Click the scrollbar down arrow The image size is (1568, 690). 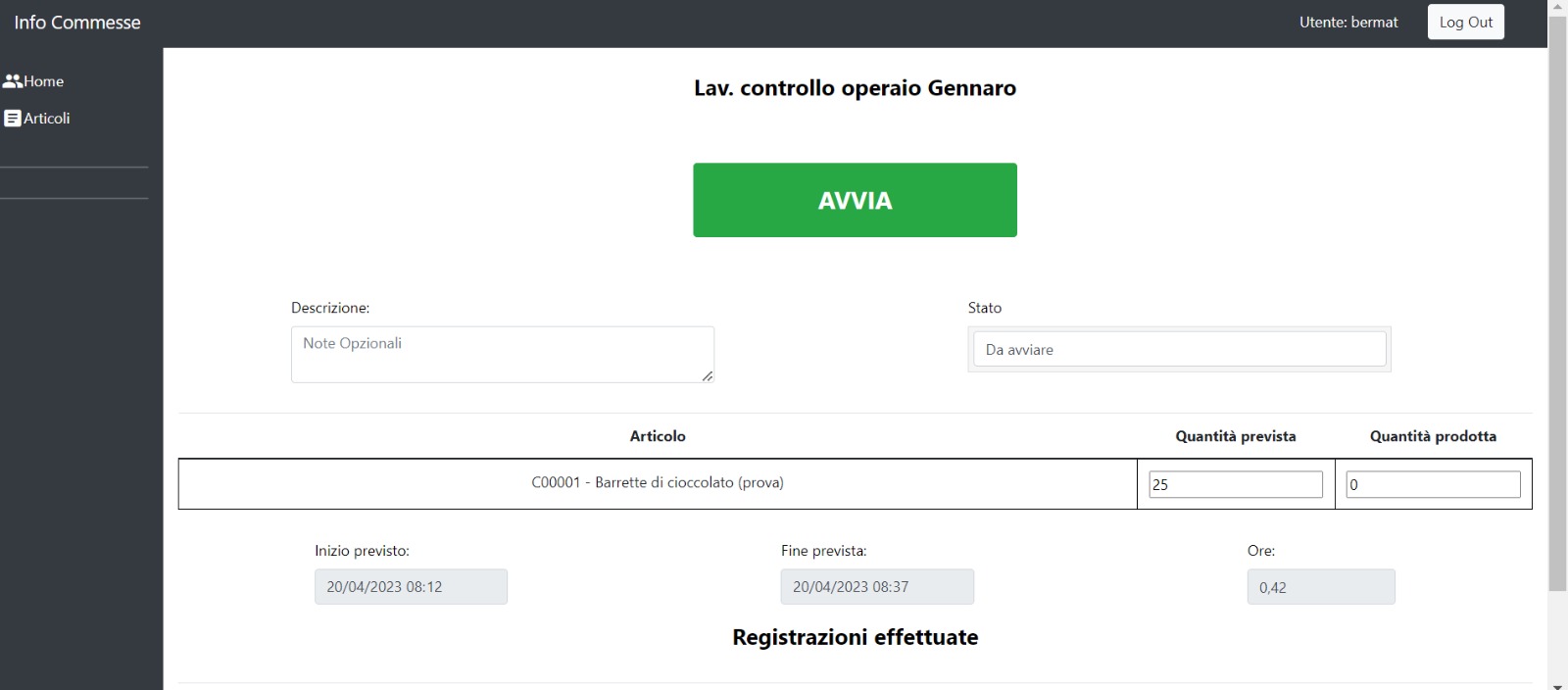(1557, 683)
